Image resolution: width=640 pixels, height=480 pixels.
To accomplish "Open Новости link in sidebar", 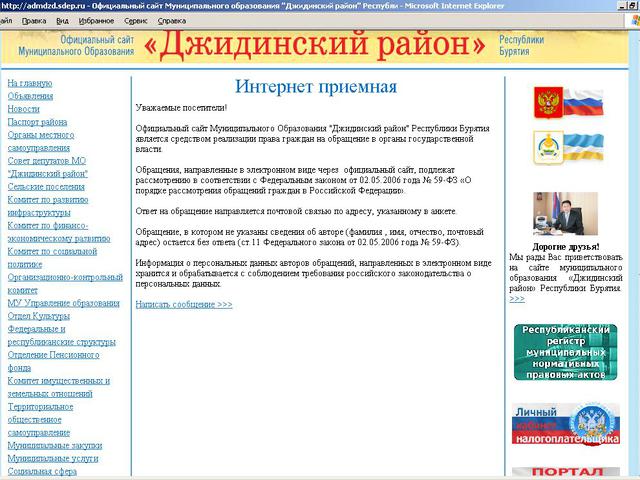I will coord(24,109).
